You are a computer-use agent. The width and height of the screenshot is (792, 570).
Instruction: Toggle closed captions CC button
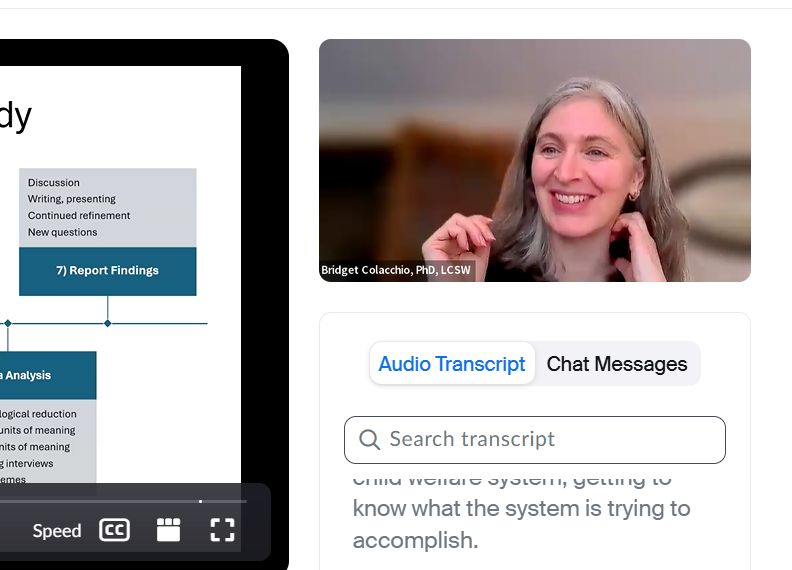pos(114,530)
